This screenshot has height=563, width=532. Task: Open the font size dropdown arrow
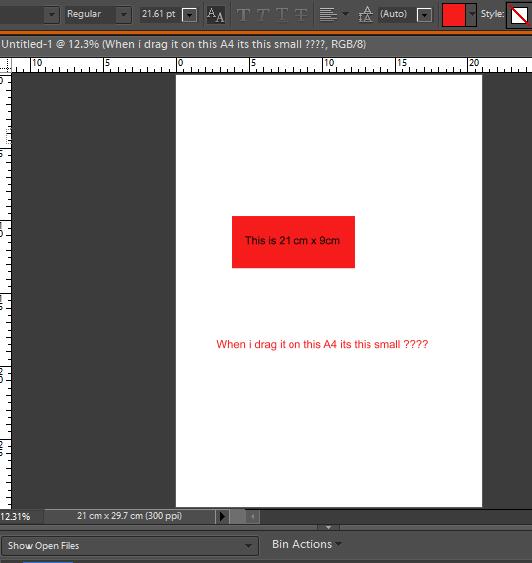pos(190,15)
